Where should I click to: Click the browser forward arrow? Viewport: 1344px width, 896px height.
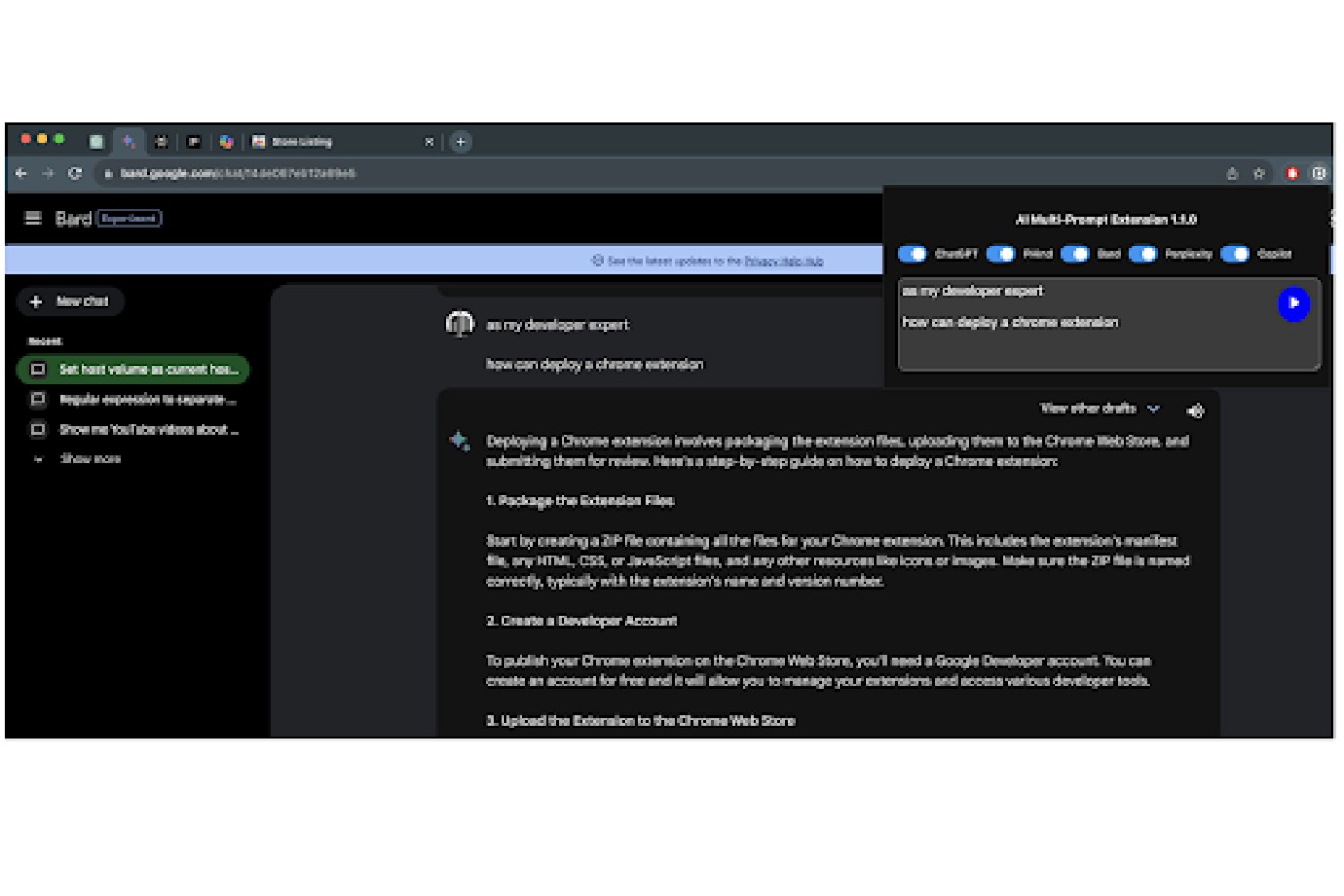pos(48,173)
